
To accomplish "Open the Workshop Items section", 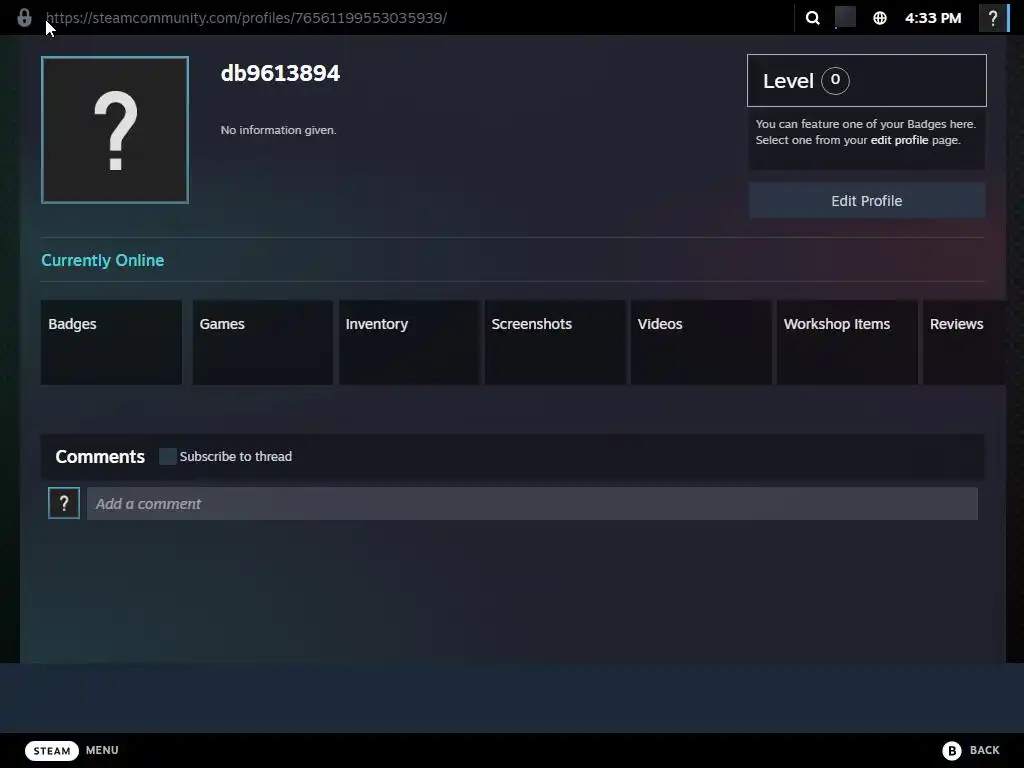I will click(848, 342).
